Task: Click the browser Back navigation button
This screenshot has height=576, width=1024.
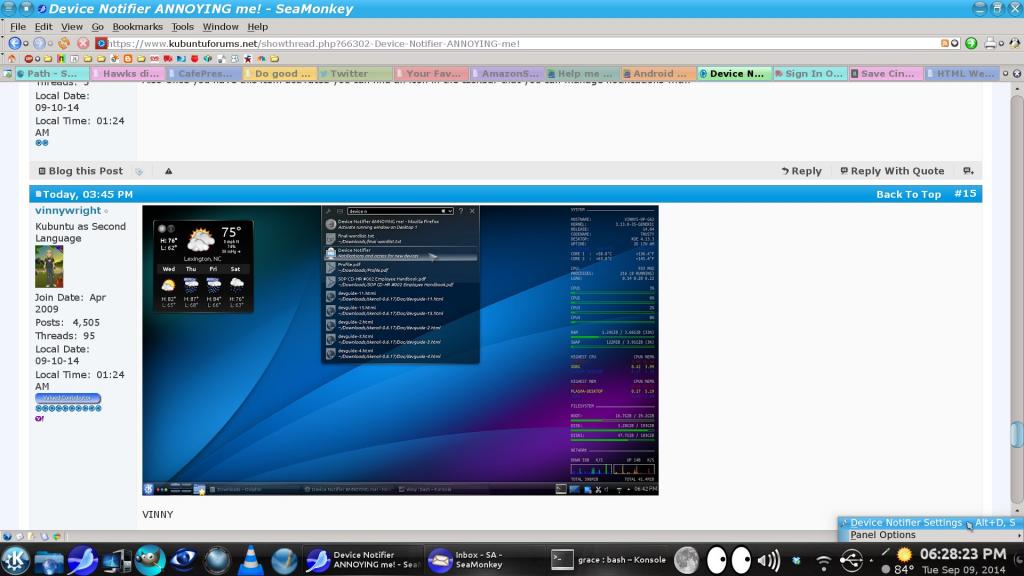Action: [x=14, y=44]
